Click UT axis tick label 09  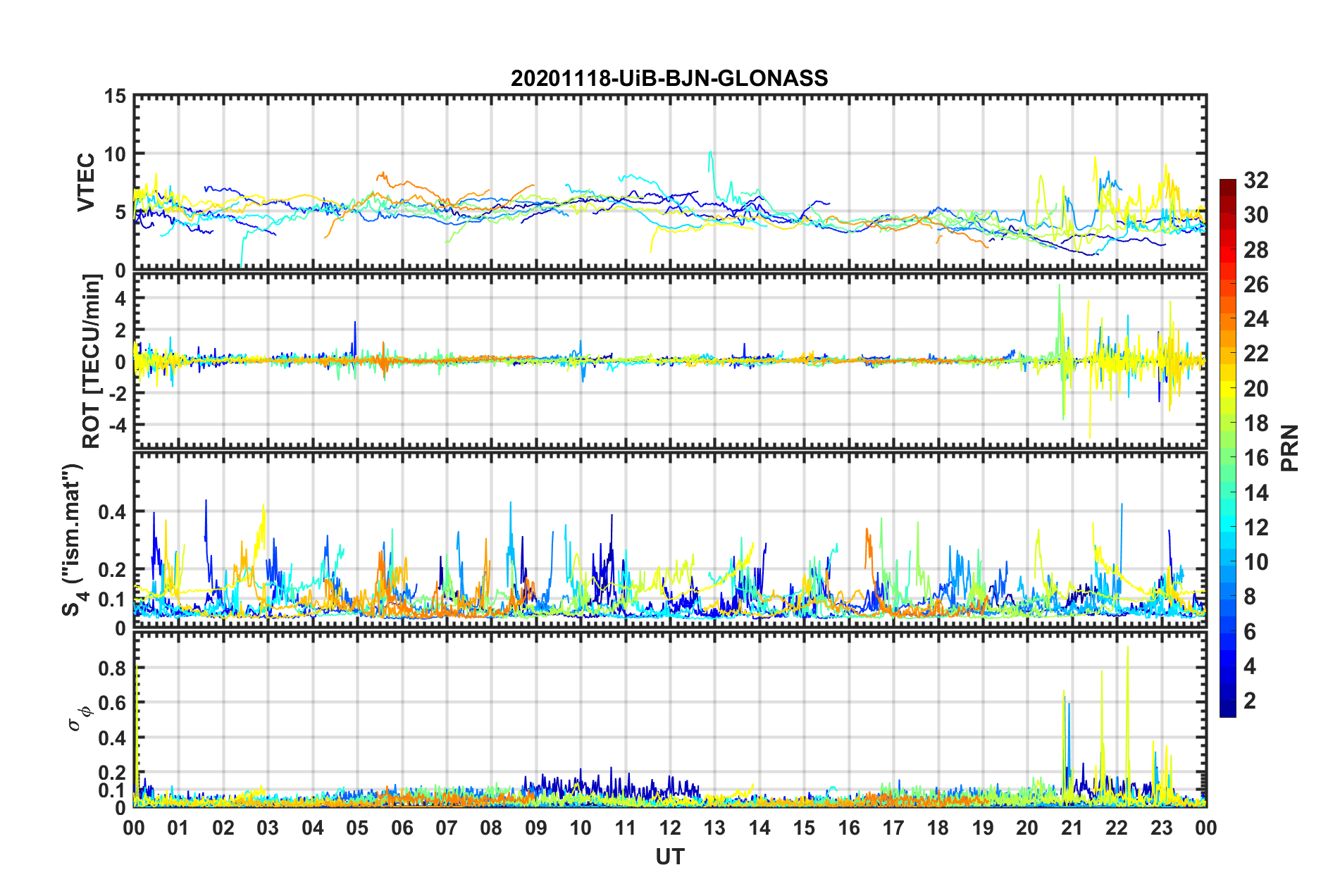click(536, 828)
